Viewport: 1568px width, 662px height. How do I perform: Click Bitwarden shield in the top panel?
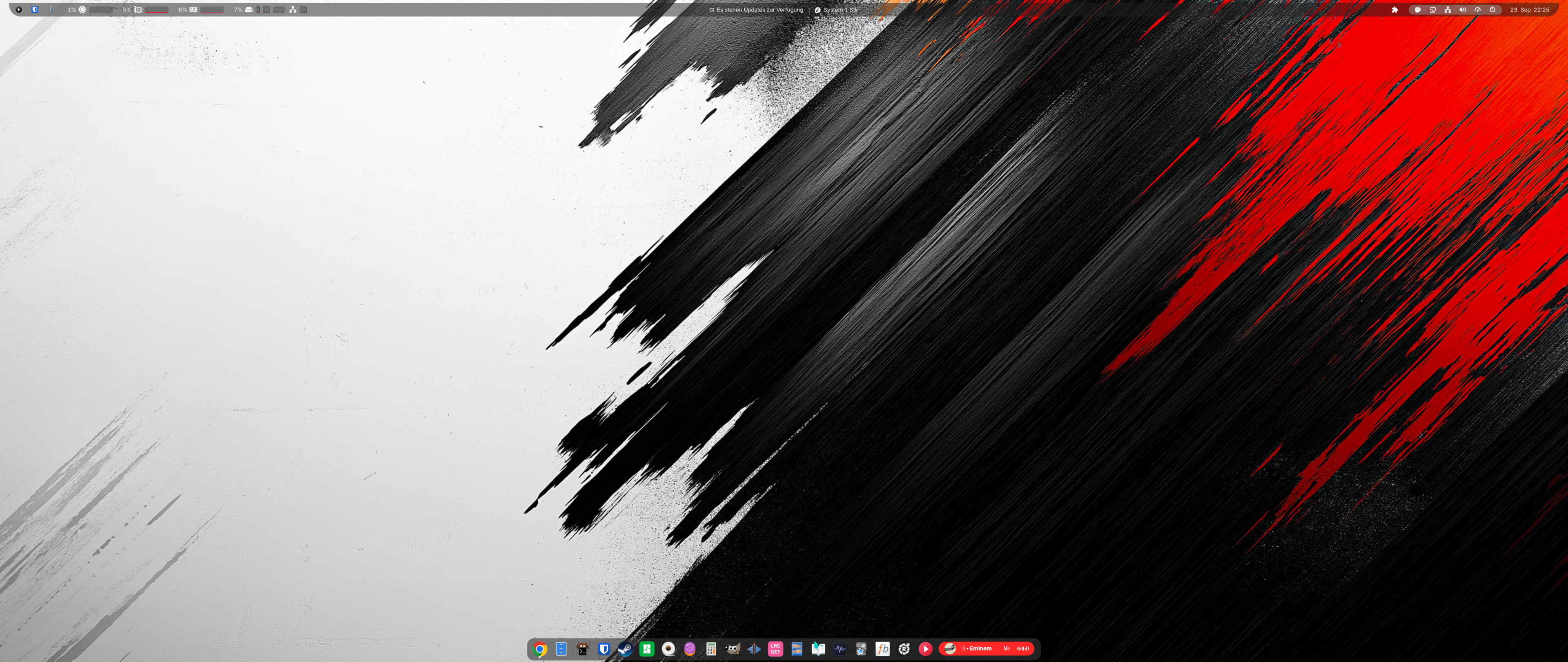pos(35,10)
